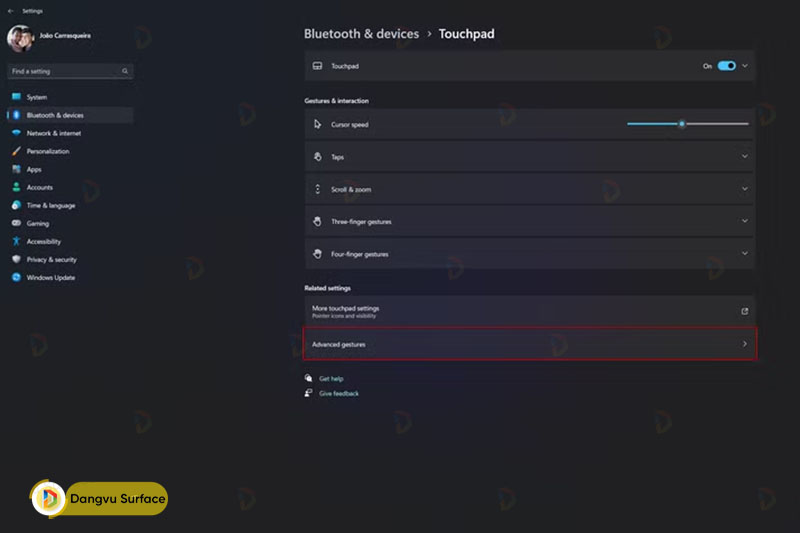Click the Give feedback link

[339, 394]
